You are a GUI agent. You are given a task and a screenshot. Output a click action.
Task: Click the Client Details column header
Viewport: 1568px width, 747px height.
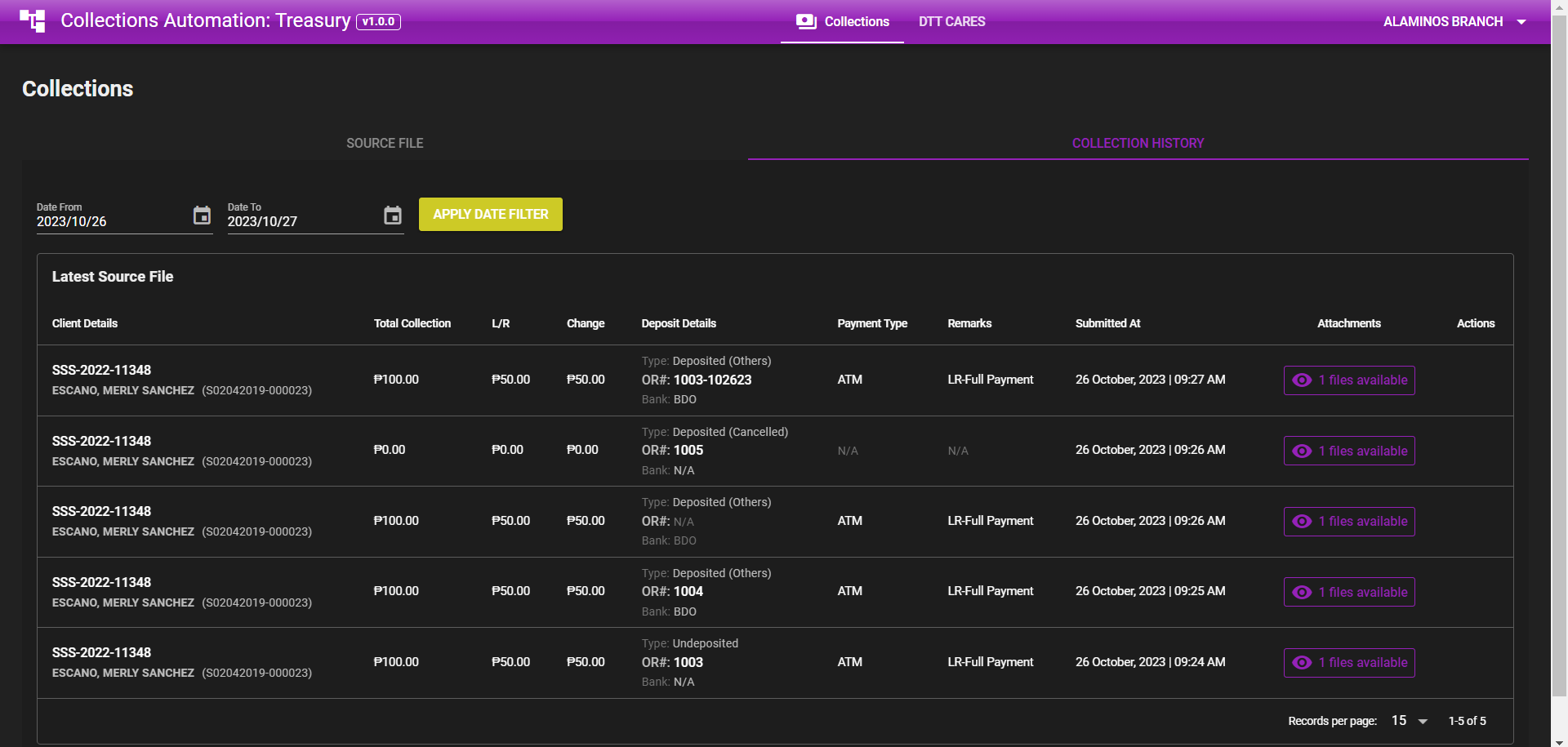pyautogui.click(x=85, y=324)
